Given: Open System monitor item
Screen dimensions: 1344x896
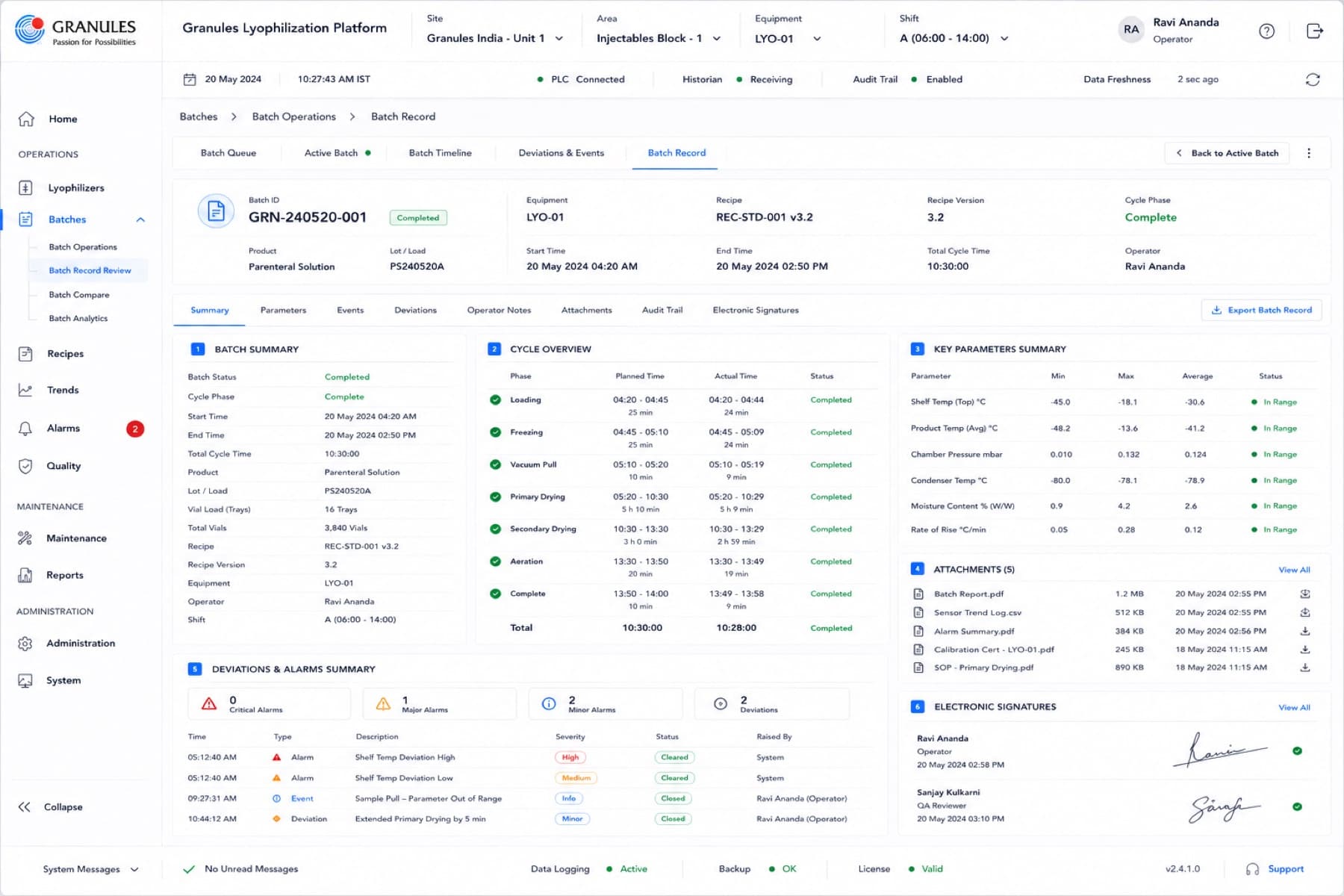Looking at the screenshot, I should click(x=63, y=680).
